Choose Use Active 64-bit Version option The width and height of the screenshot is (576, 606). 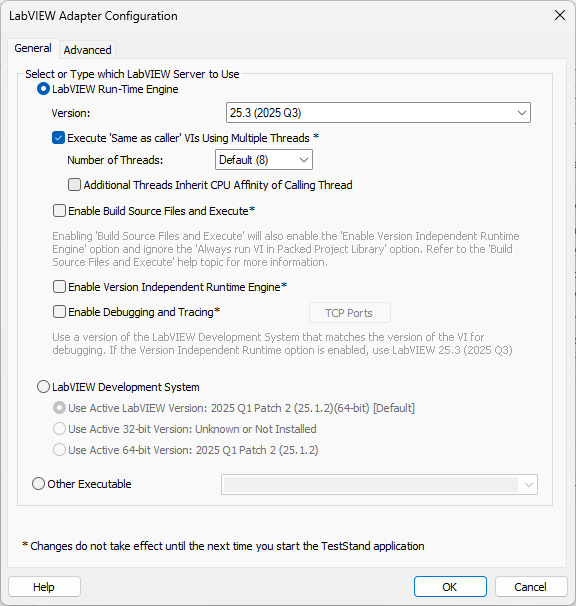click(x=59, y=449)
